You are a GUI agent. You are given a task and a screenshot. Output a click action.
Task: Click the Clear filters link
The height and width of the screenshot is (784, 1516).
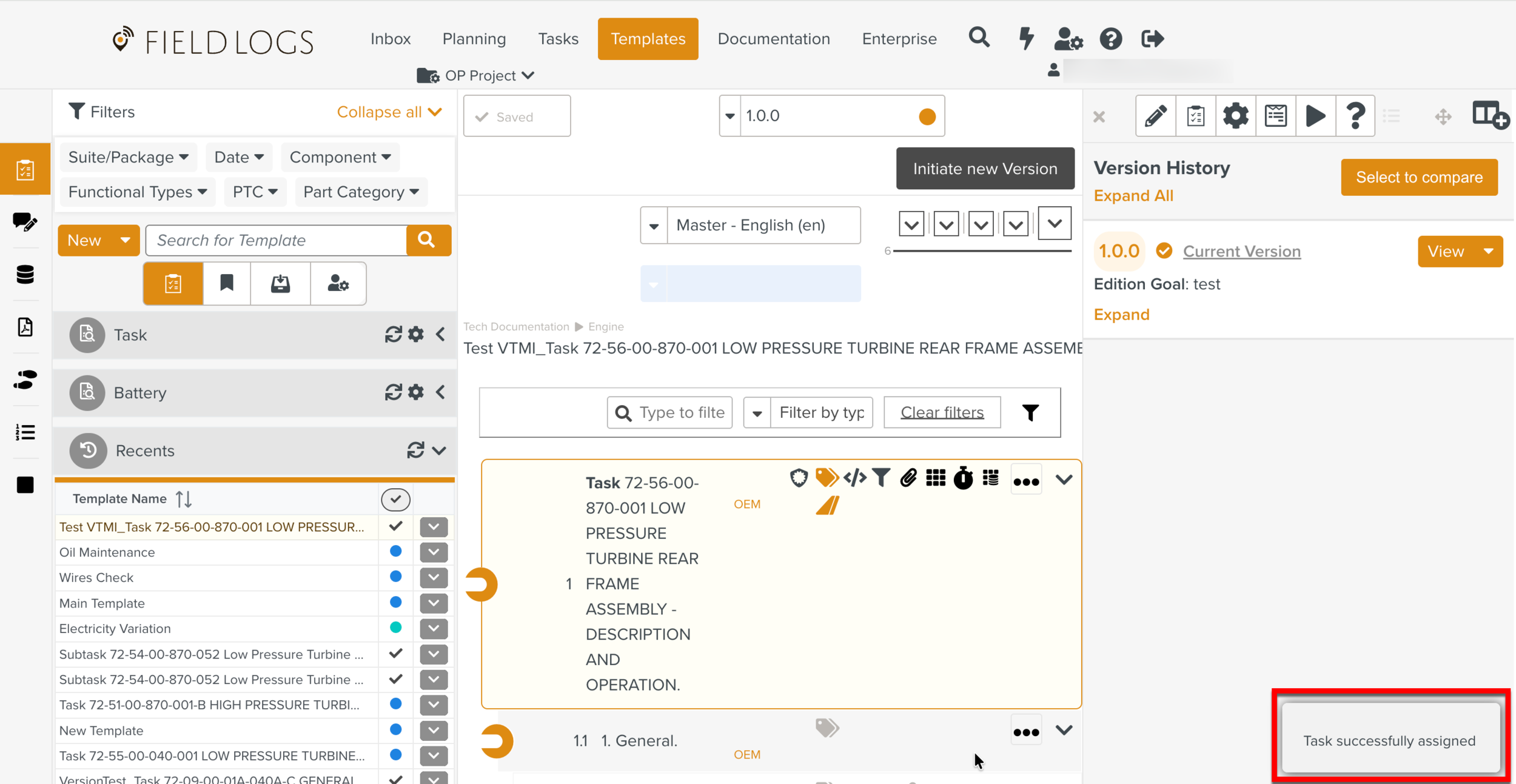[x=942, y=412]
